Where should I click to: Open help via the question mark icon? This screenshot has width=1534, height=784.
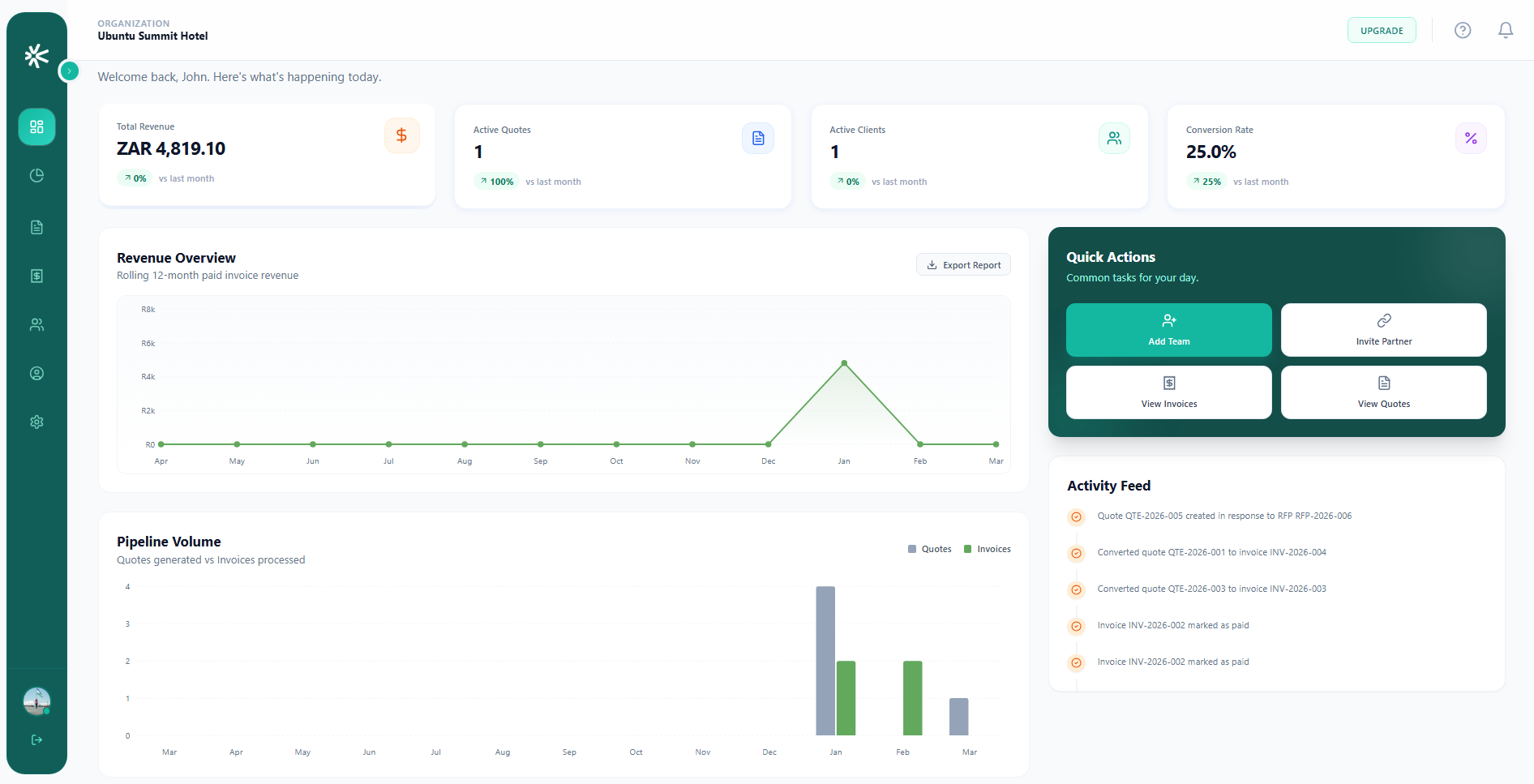pos(1463,30)
